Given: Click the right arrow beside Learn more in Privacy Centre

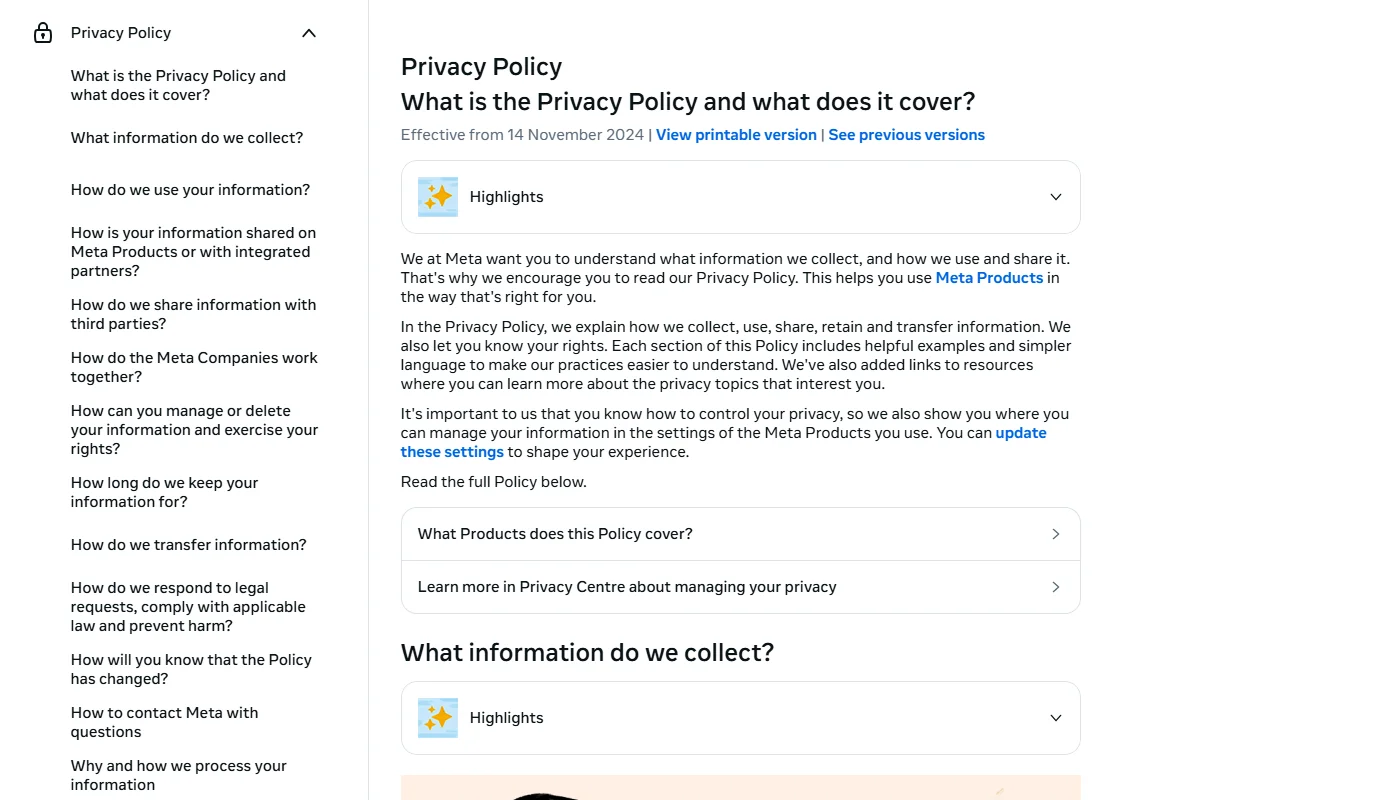Looking at the screenshot, I should point(1055,587).
